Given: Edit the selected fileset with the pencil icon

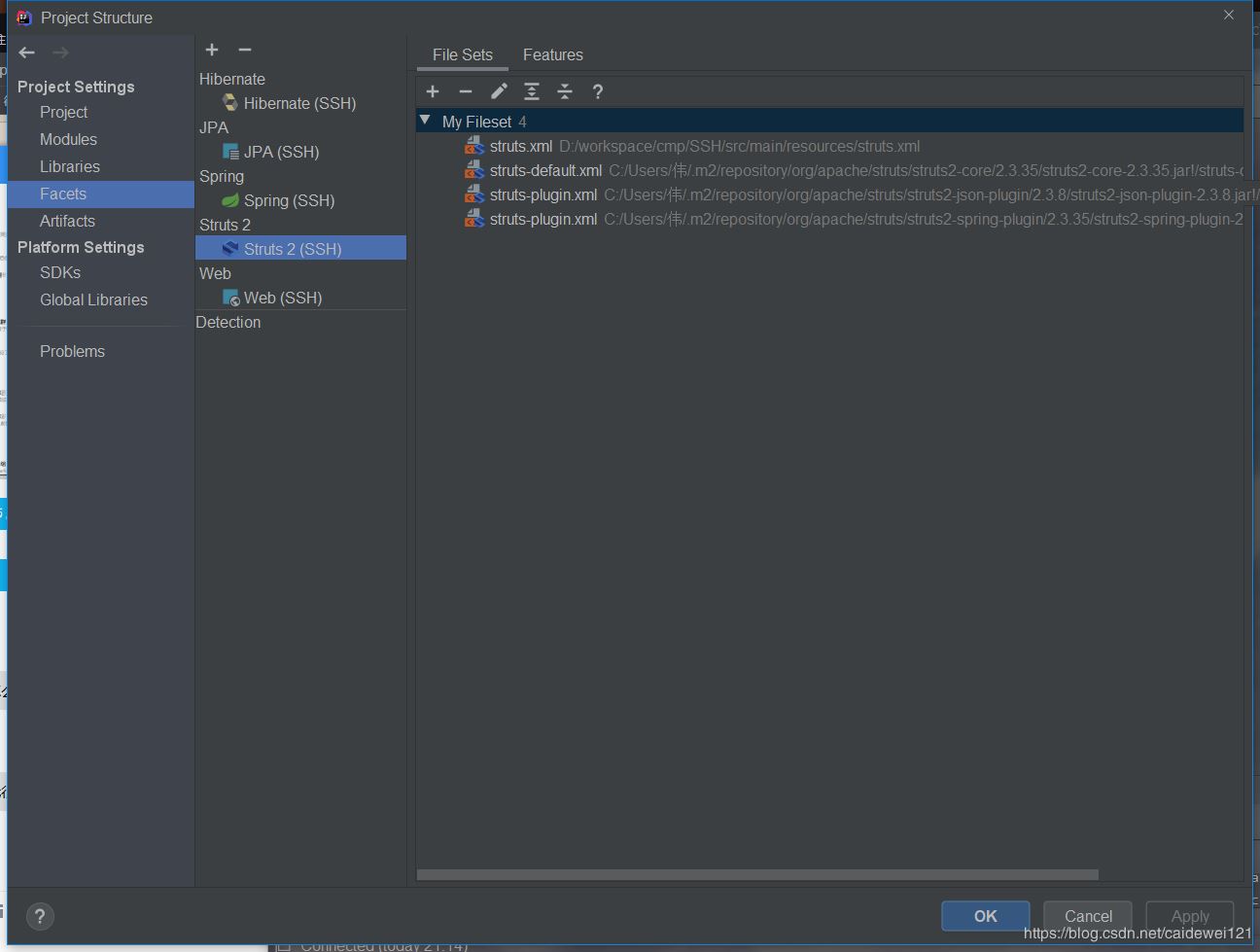Looking at the screenshot, I should [499, 91].
